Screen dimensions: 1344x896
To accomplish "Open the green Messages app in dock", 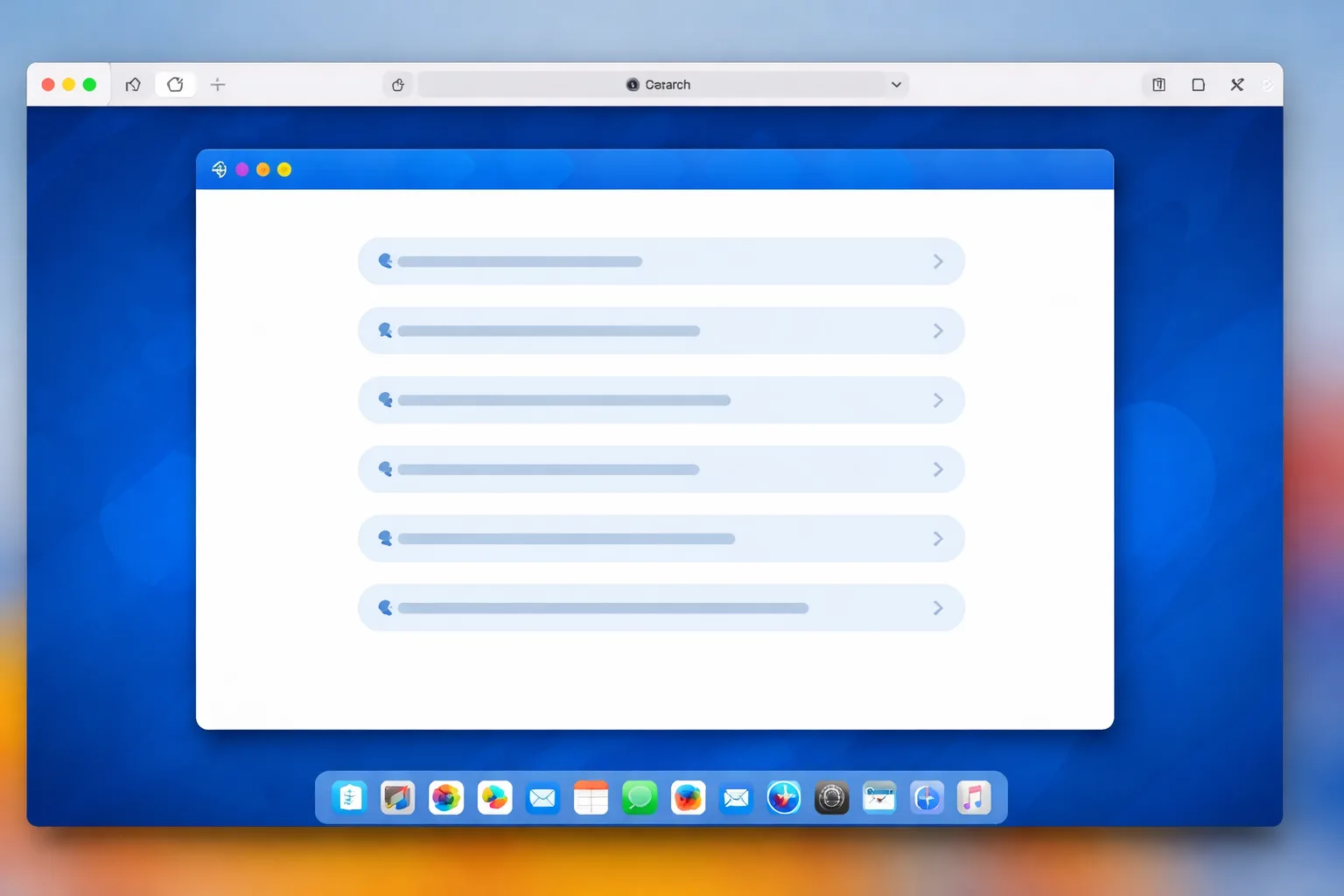I will click(x=640, y=798).
